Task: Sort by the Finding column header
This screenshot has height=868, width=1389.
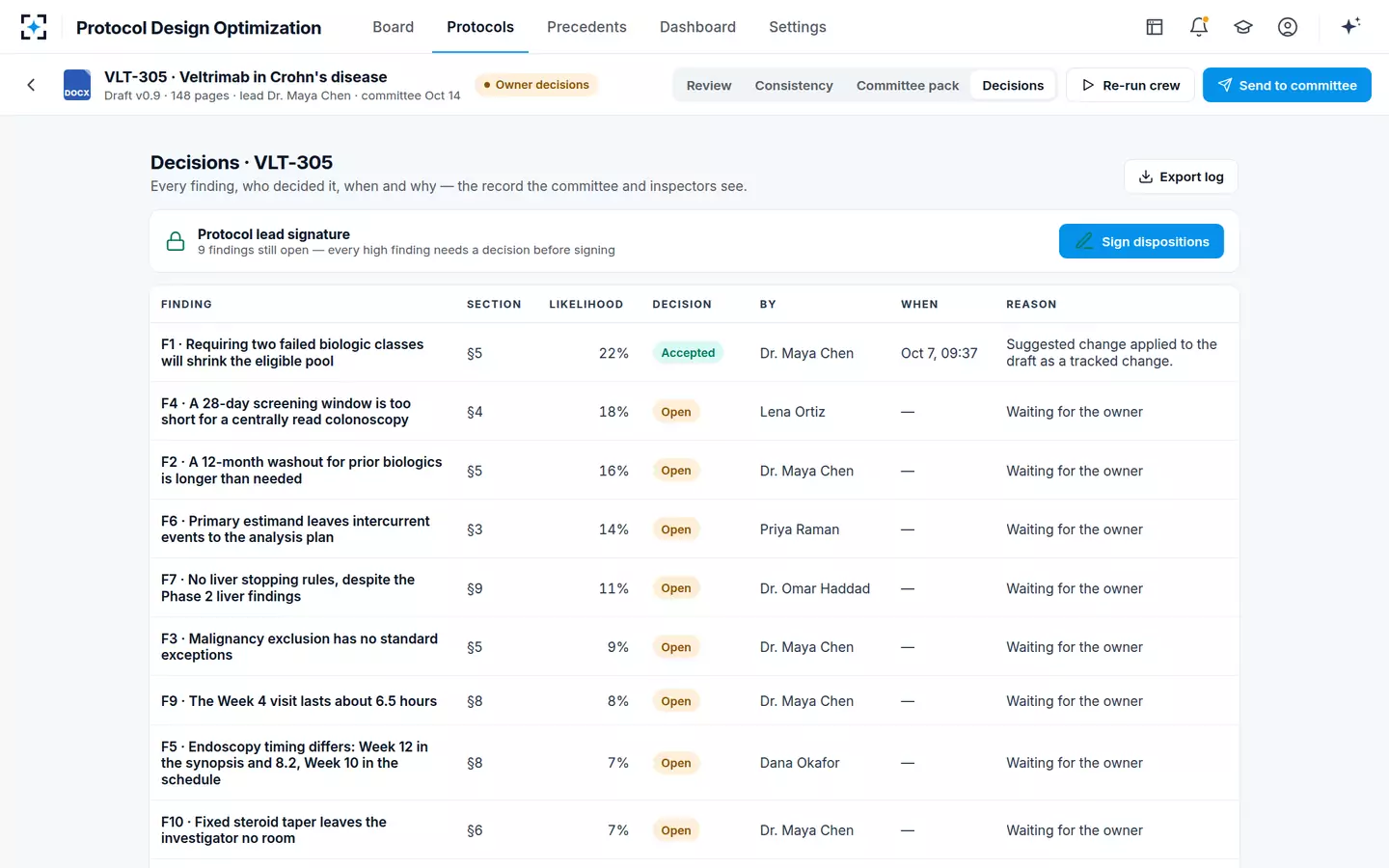Action: [x=186, y=304]
